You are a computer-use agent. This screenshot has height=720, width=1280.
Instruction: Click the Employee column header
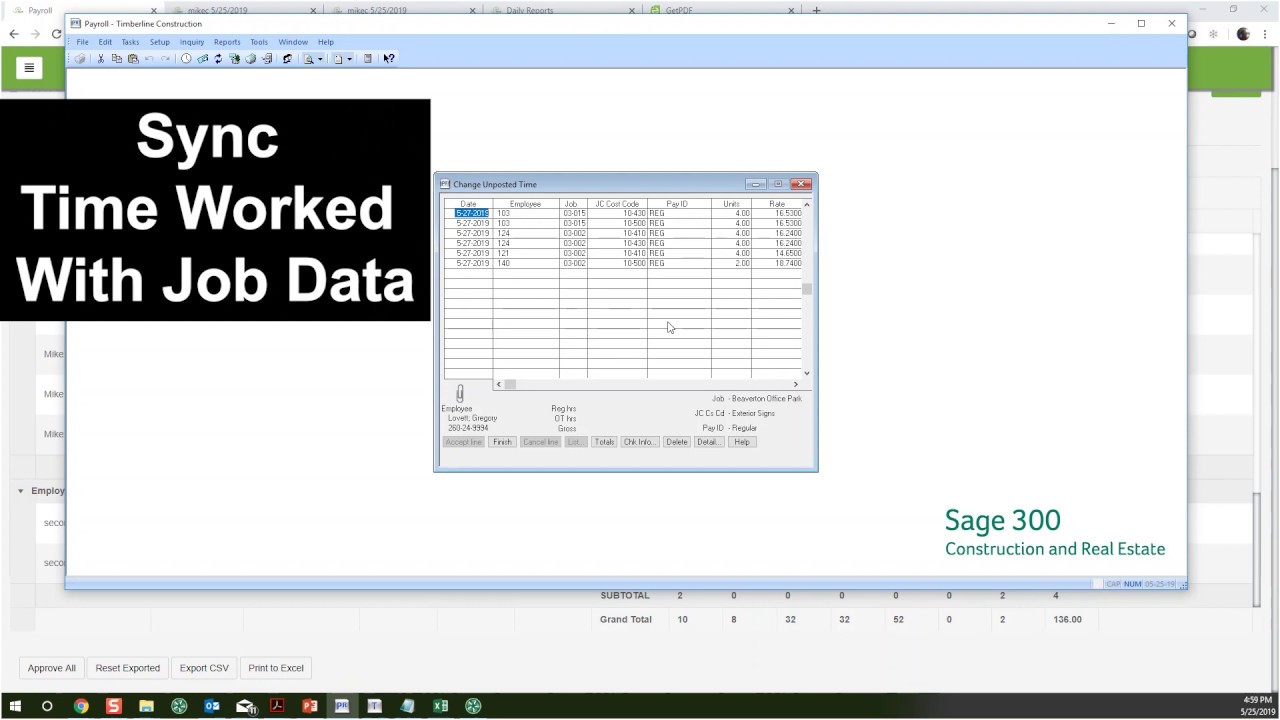click(525, 204)
